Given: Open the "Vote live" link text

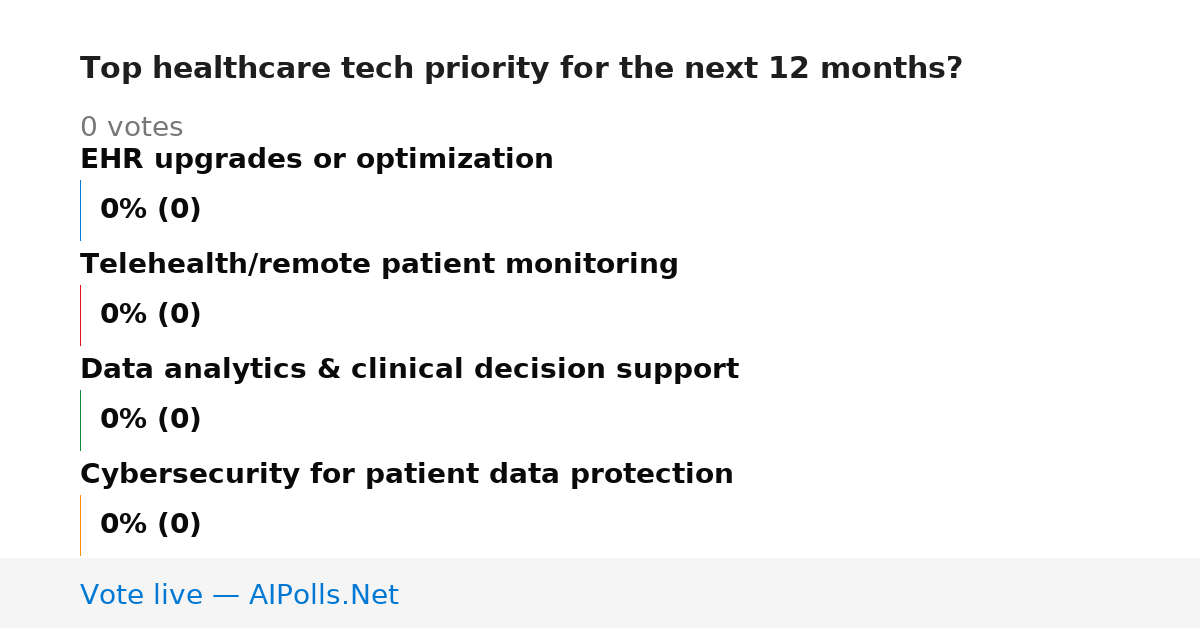Looking at the screenshot, I should click(141, 596).
